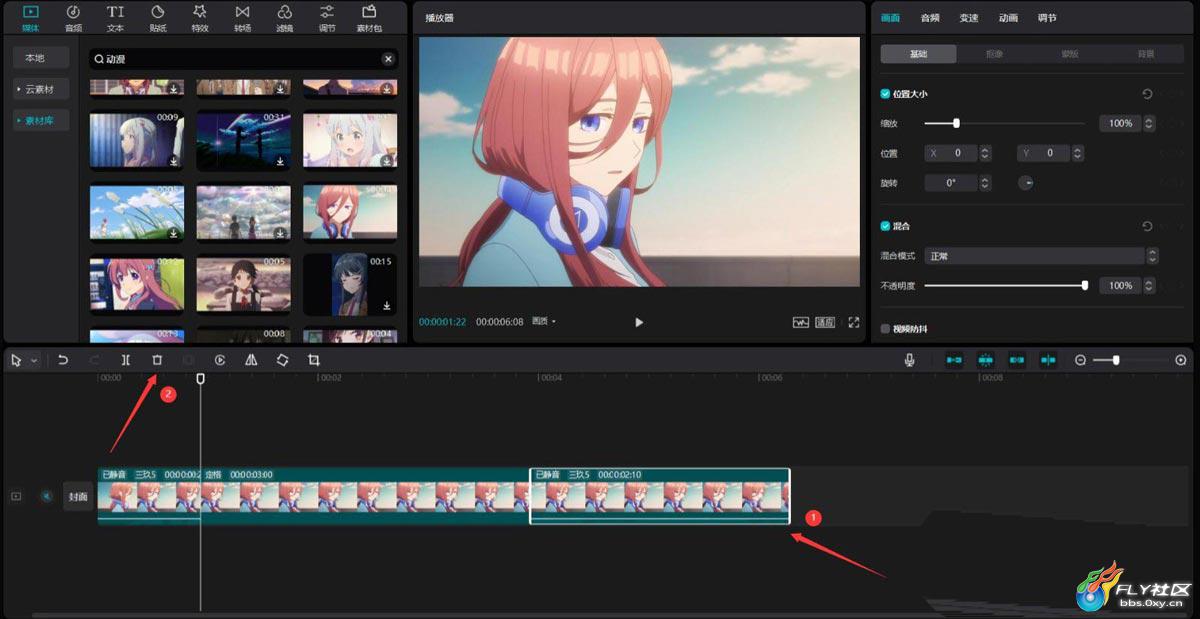Delete the selected clip
Viewport: 1200px width, 619px height.
click(x=157, y=360)
